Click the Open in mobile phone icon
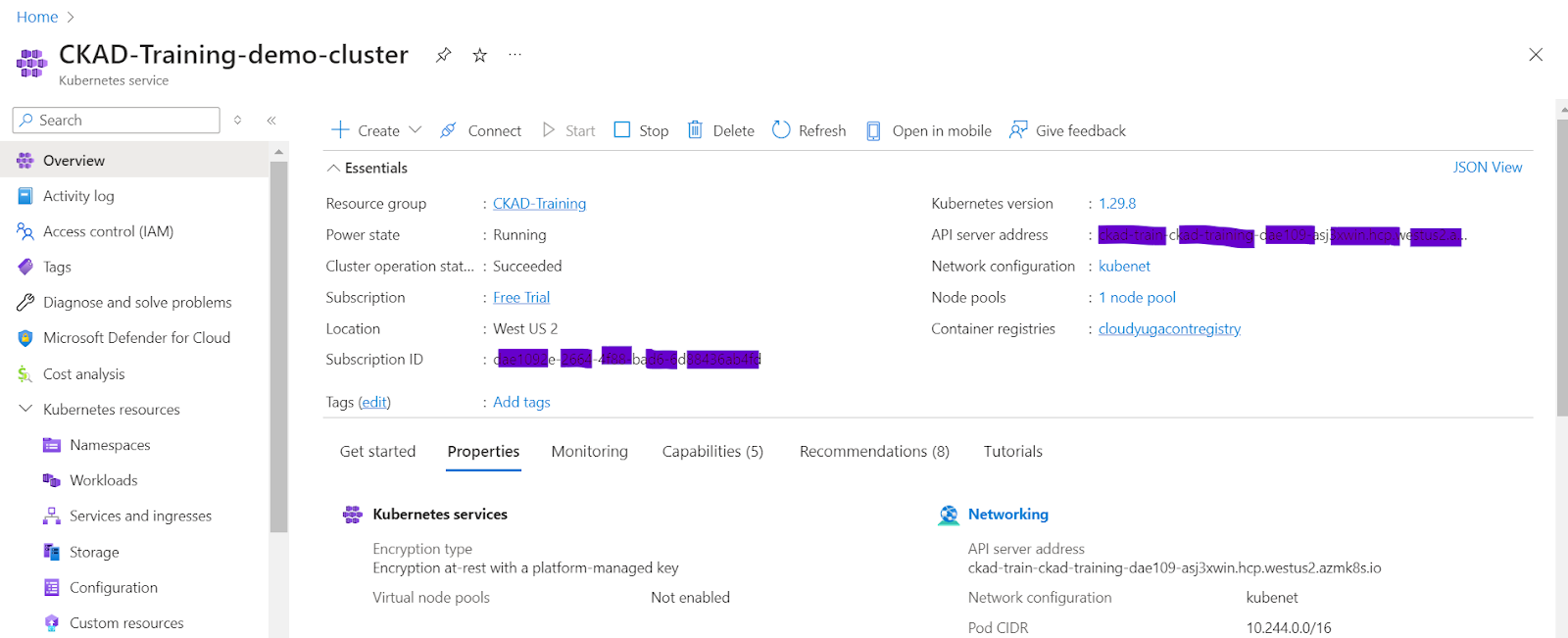 pos(873,130)
